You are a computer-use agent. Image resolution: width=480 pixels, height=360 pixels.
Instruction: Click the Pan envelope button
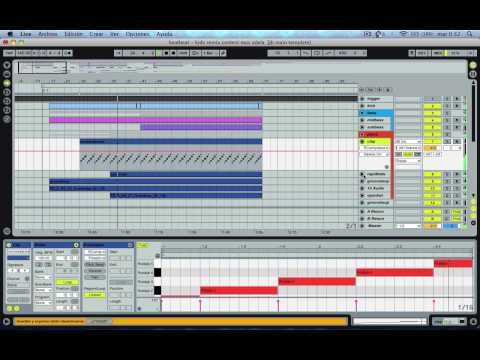[x=95, y=277]
